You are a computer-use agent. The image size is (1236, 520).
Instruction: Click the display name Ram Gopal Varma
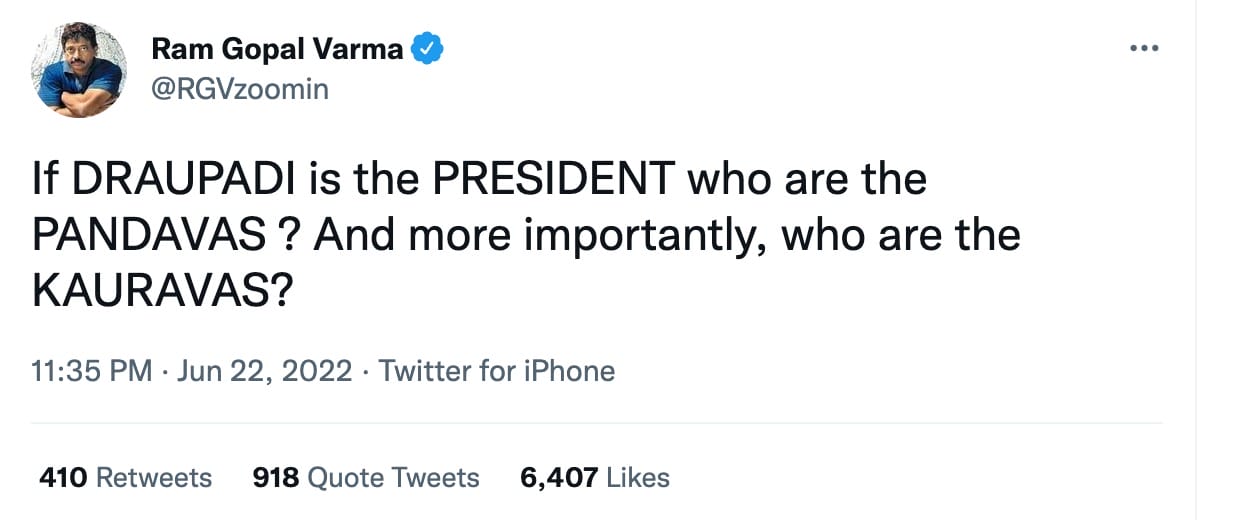click(277, 48)
